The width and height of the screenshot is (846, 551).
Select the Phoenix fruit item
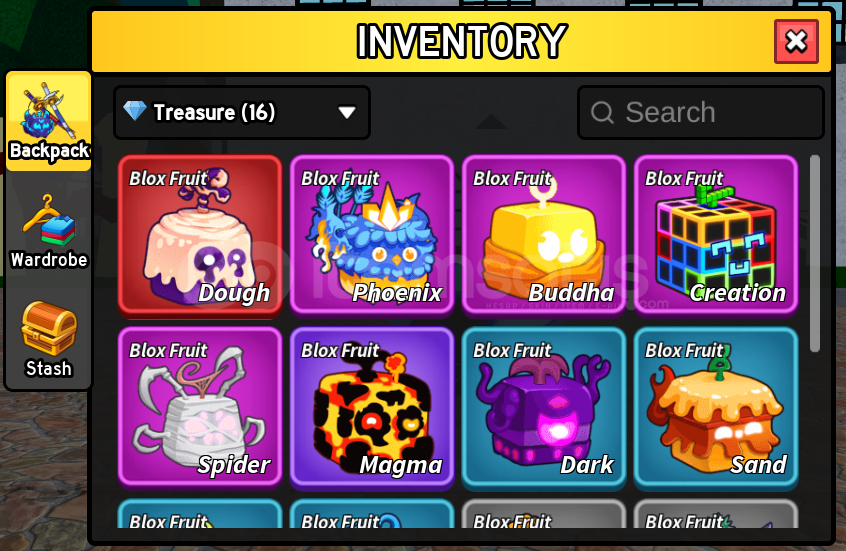[372, 235]
